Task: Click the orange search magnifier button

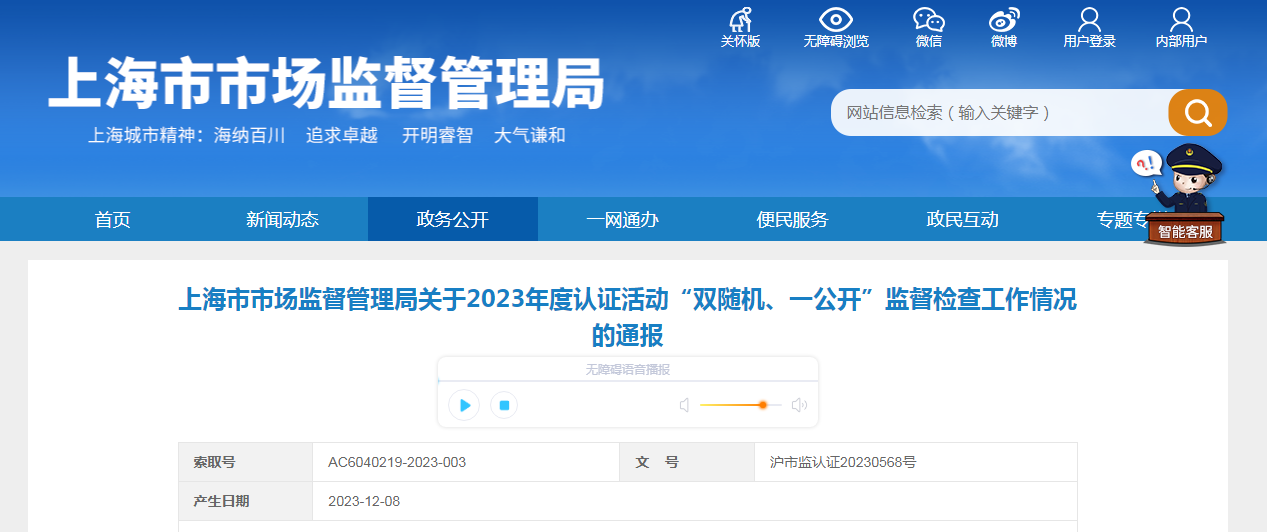Action: tap(1197, 112)
